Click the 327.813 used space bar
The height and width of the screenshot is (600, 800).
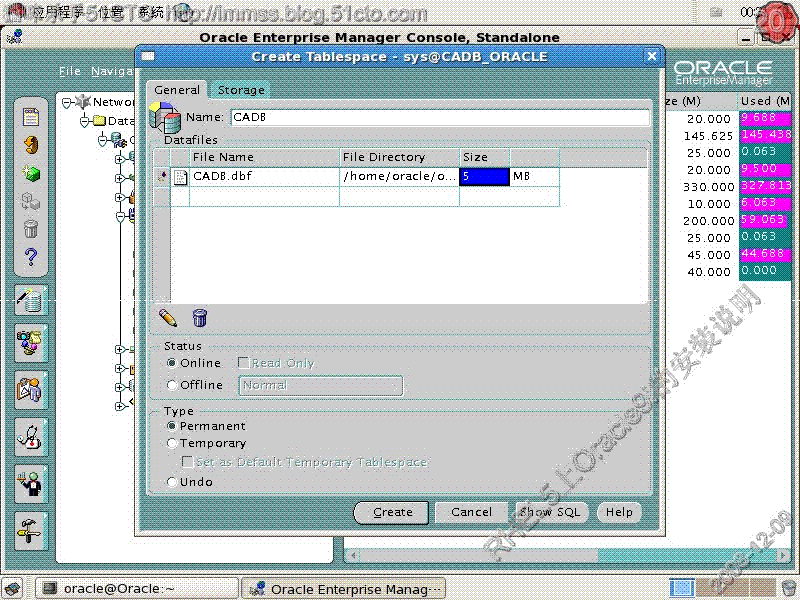[x=766, y=186]
